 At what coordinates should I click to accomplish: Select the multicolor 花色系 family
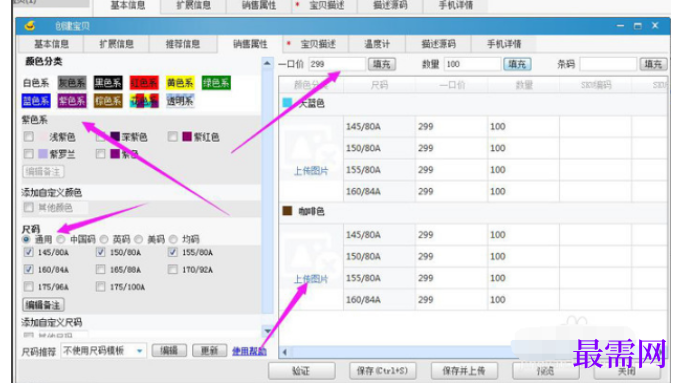click(x=144, y=101)
